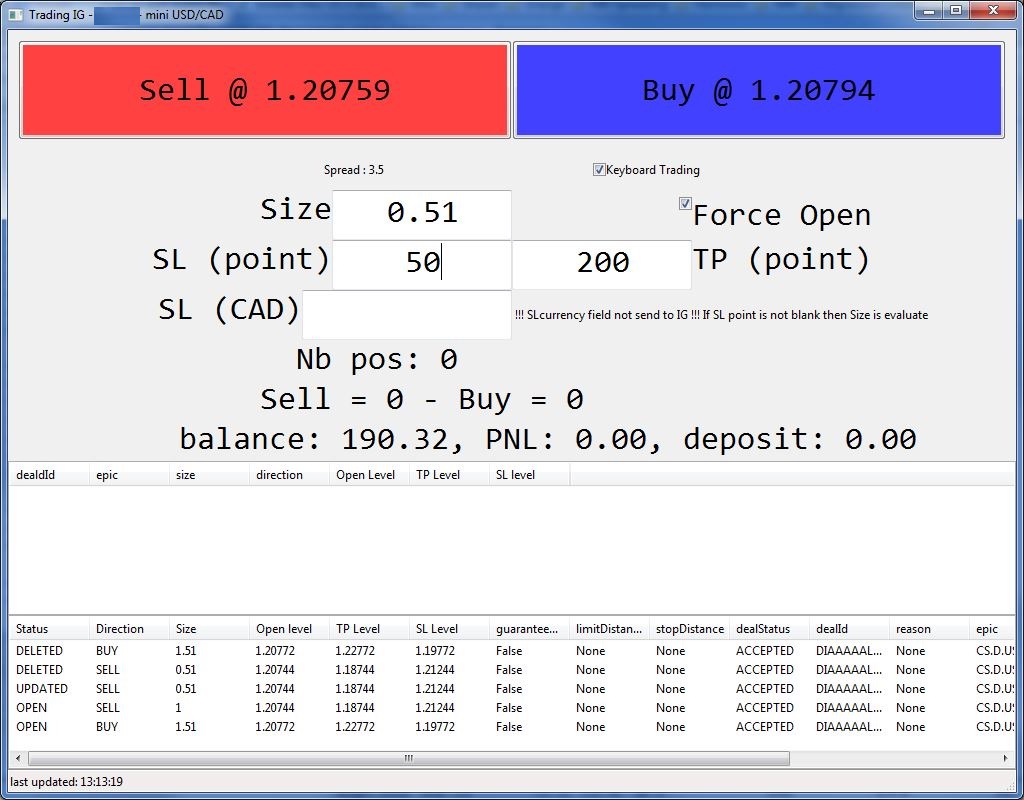Click the Open level header in history table
Screen dimensions: 1024x800
289,629
